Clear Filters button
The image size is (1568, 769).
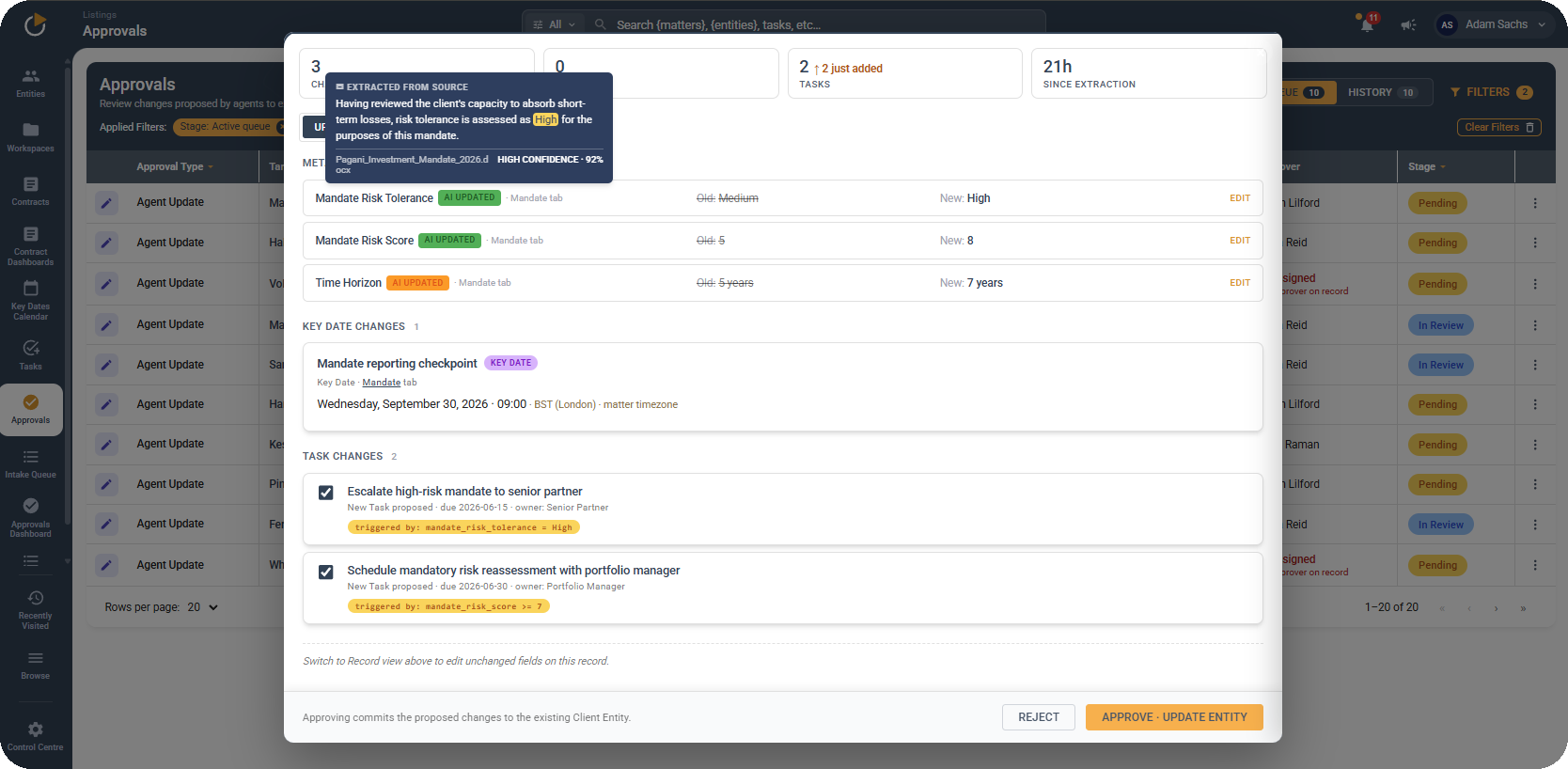pyautogui.click(x=1499, y=127)
